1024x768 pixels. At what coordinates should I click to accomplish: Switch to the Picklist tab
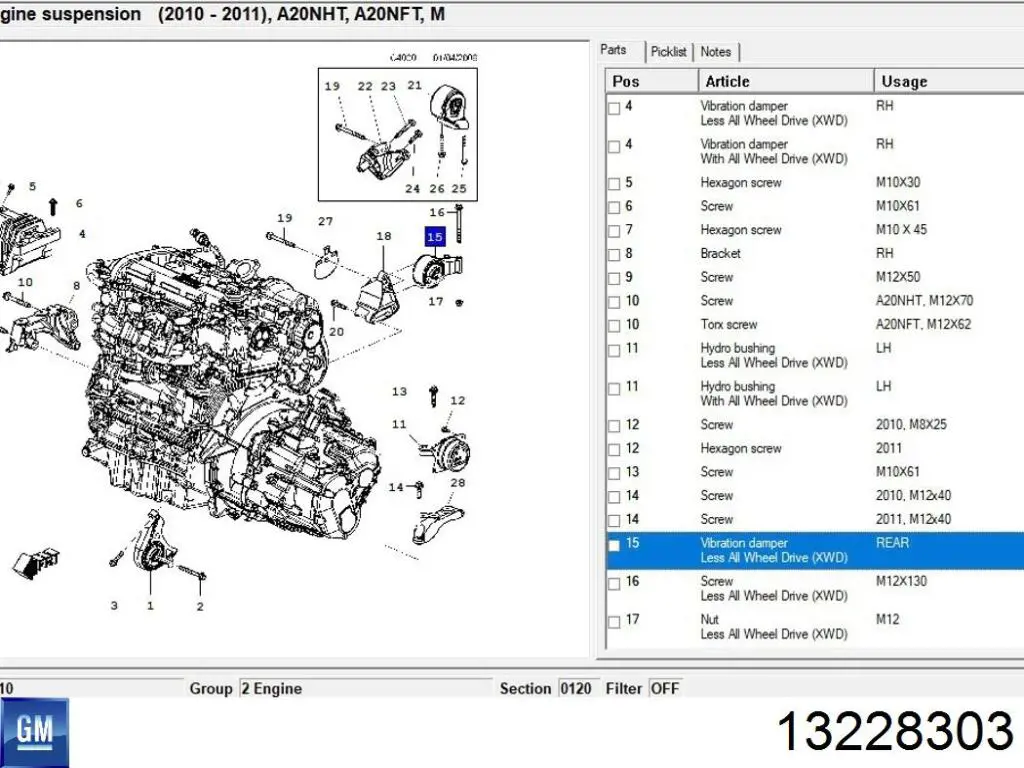[x=668, y=52]
